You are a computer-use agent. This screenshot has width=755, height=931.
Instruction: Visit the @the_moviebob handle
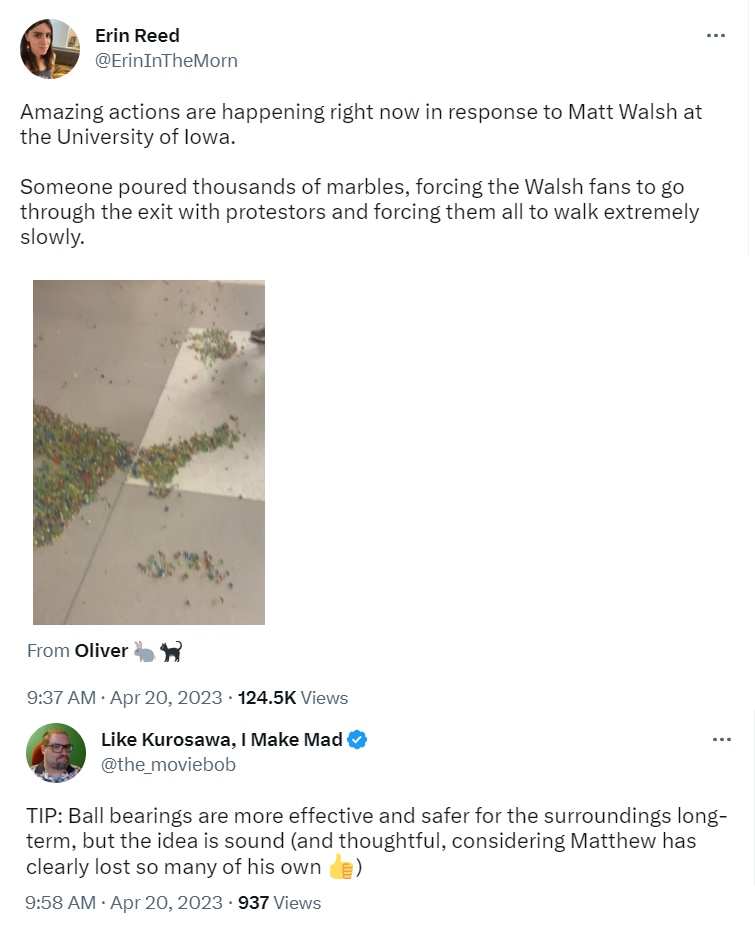coord(168,765)
